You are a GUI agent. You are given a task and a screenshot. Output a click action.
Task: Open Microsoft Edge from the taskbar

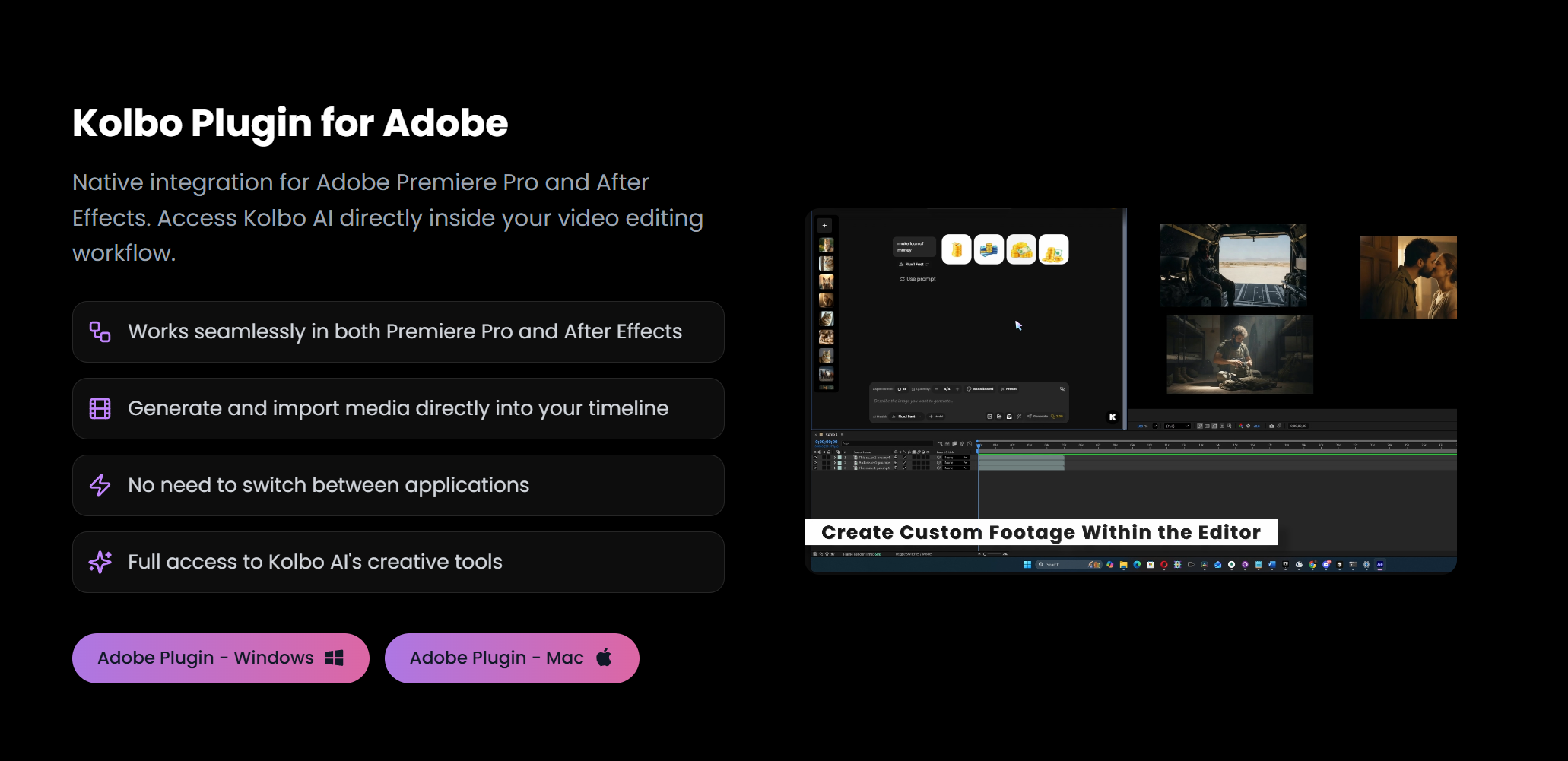tap(1137, 564)
